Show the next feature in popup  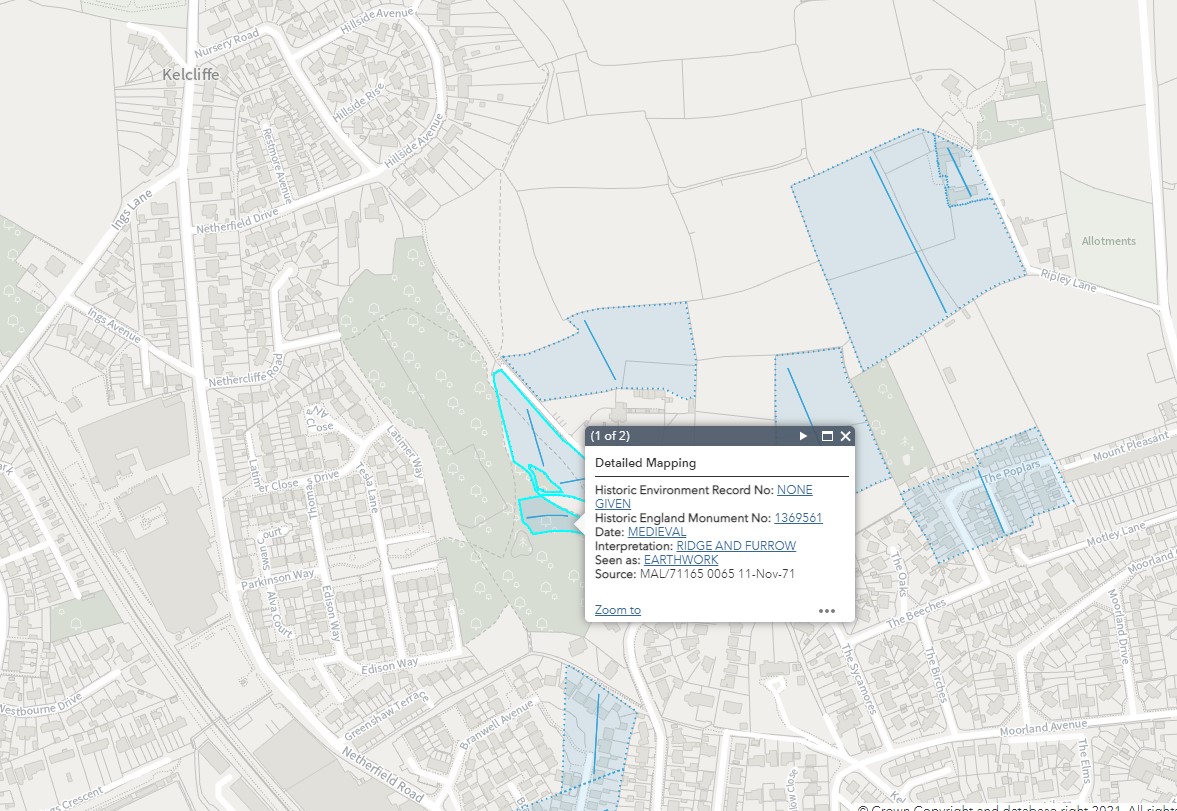click(803, 436)
